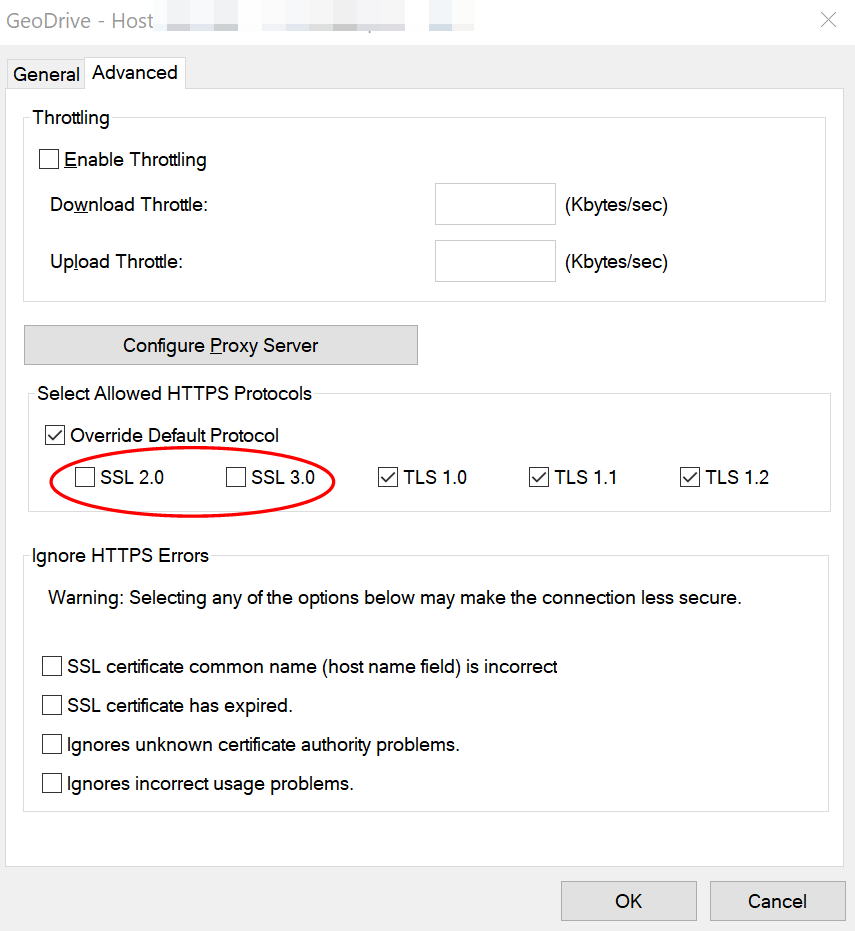Image resolution: width=855 pixels, height=931 pixels.
Task: Enable the Throttling checkbox
Action: pos(49,159)
